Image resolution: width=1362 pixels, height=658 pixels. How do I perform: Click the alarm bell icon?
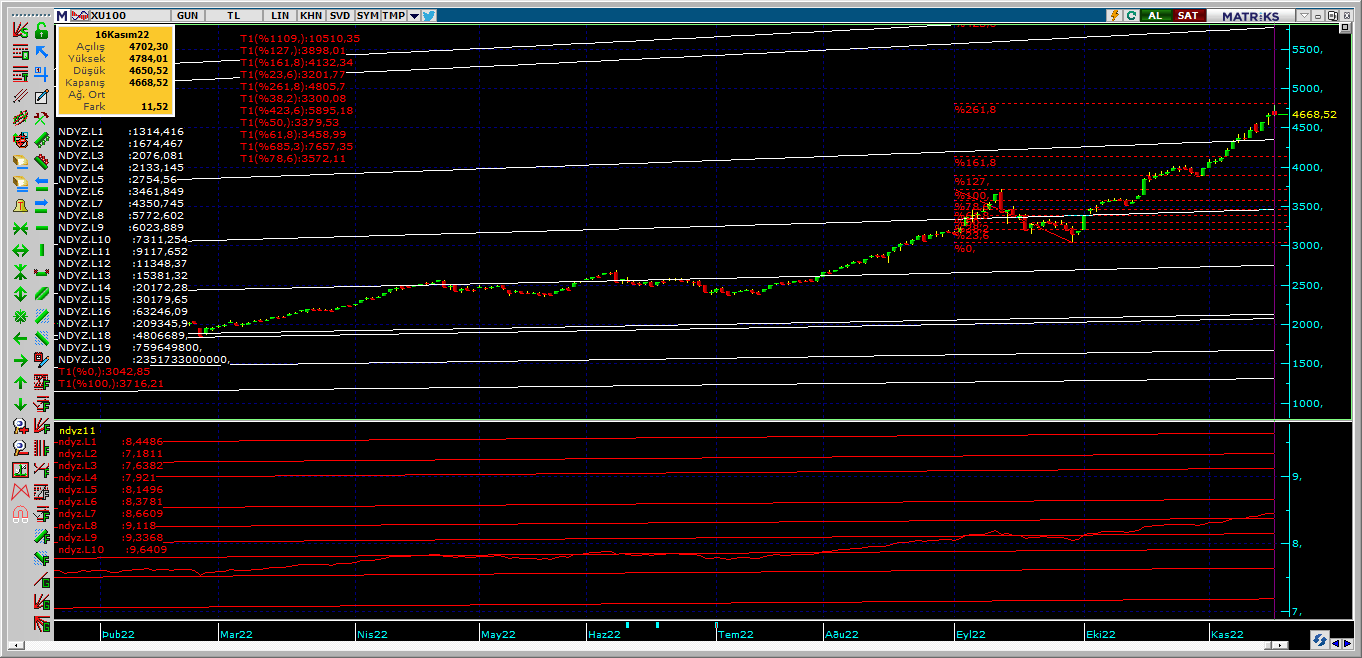click(x=20, y=206)
